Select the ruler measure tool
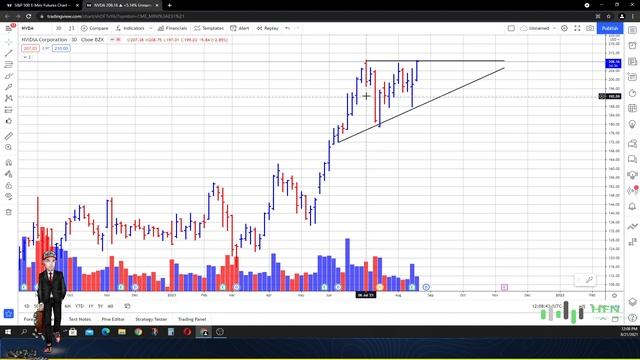The width and height of the screenshot is (640, 360). click(9, 136)
